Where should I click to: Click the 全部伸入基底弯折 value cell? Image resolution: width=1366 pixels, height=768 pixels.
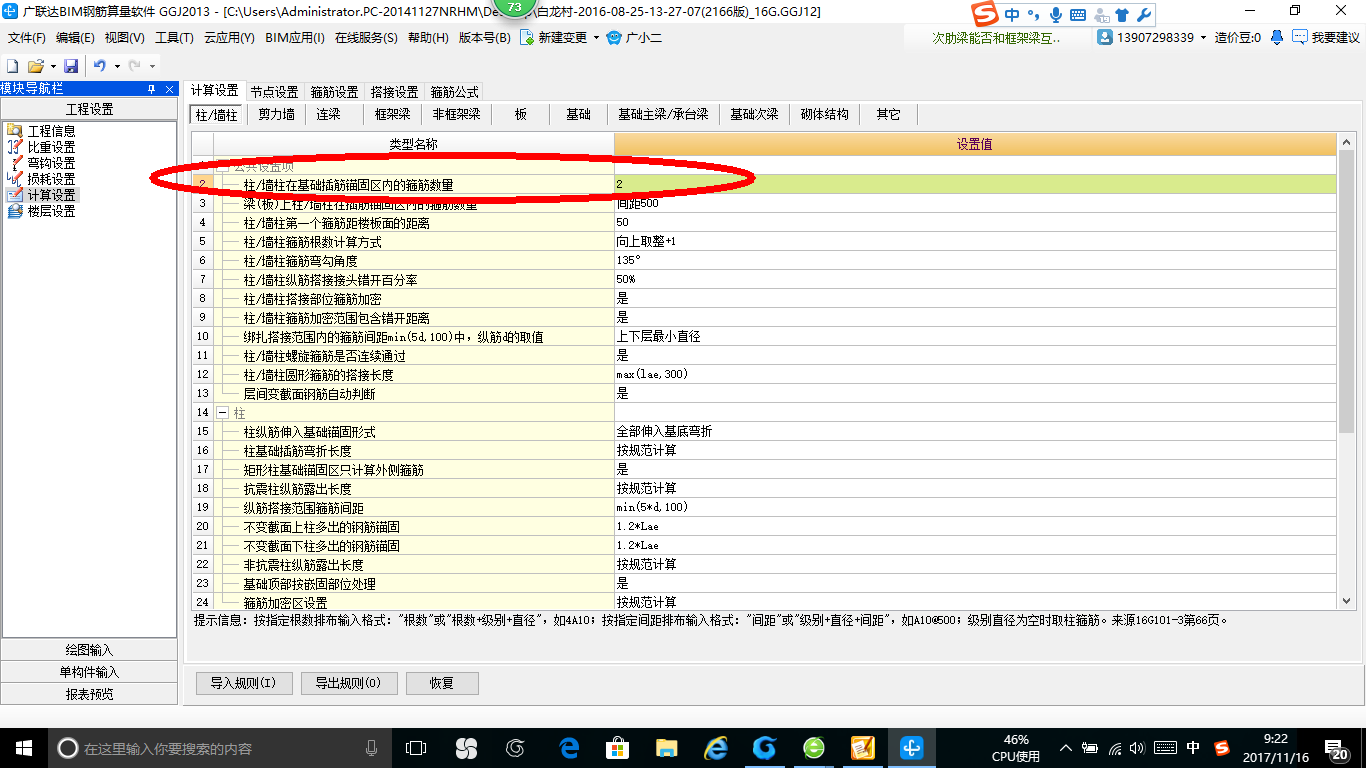click(974, 431)
